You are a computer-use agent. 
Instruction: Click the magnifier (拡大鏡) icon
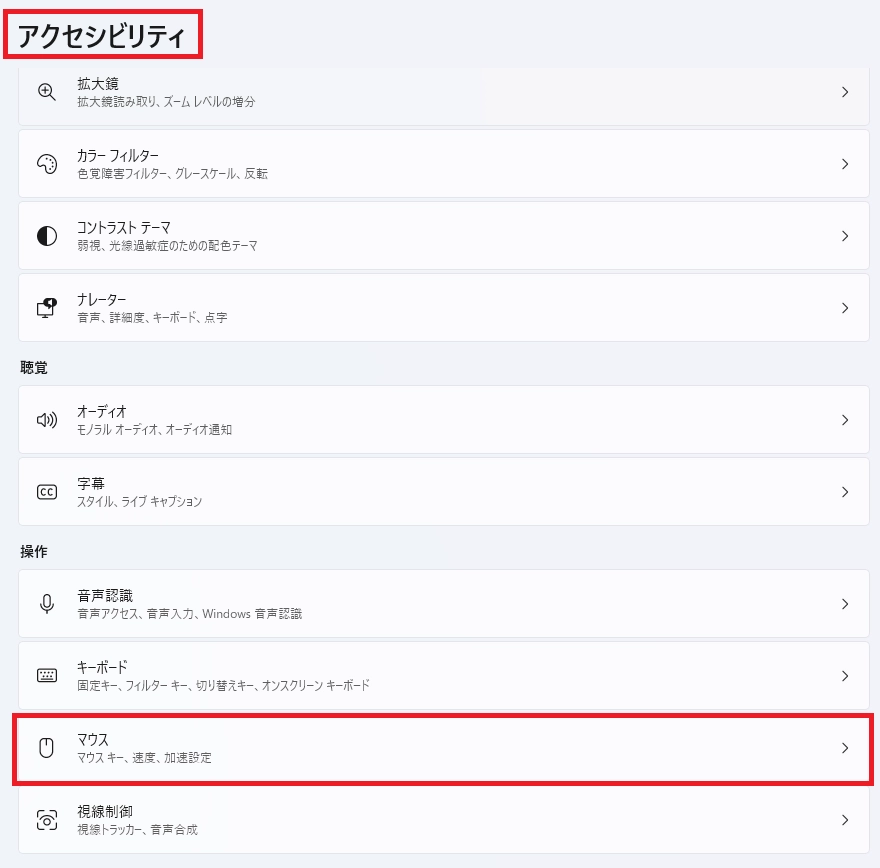(x=47, y=92)
